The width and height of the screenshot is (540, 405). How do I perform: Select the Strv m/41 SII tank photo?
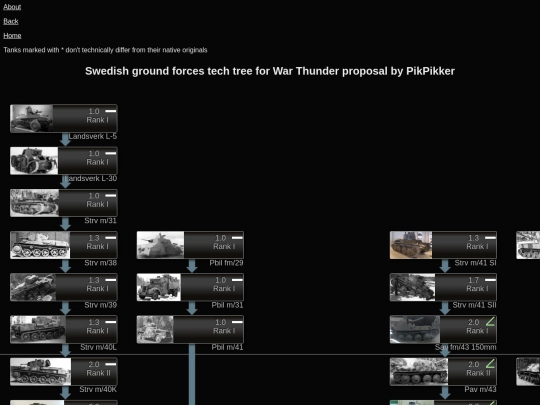[x=413, y=287]
